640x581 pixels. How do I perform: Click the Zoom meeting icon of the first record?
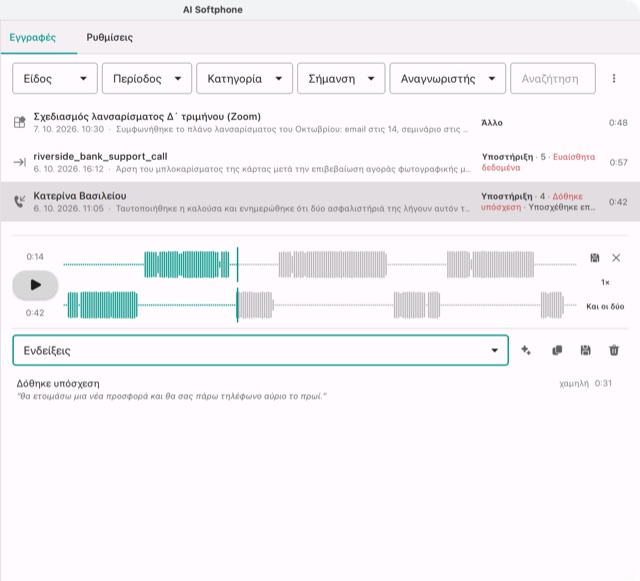click(x=20, y=122)
